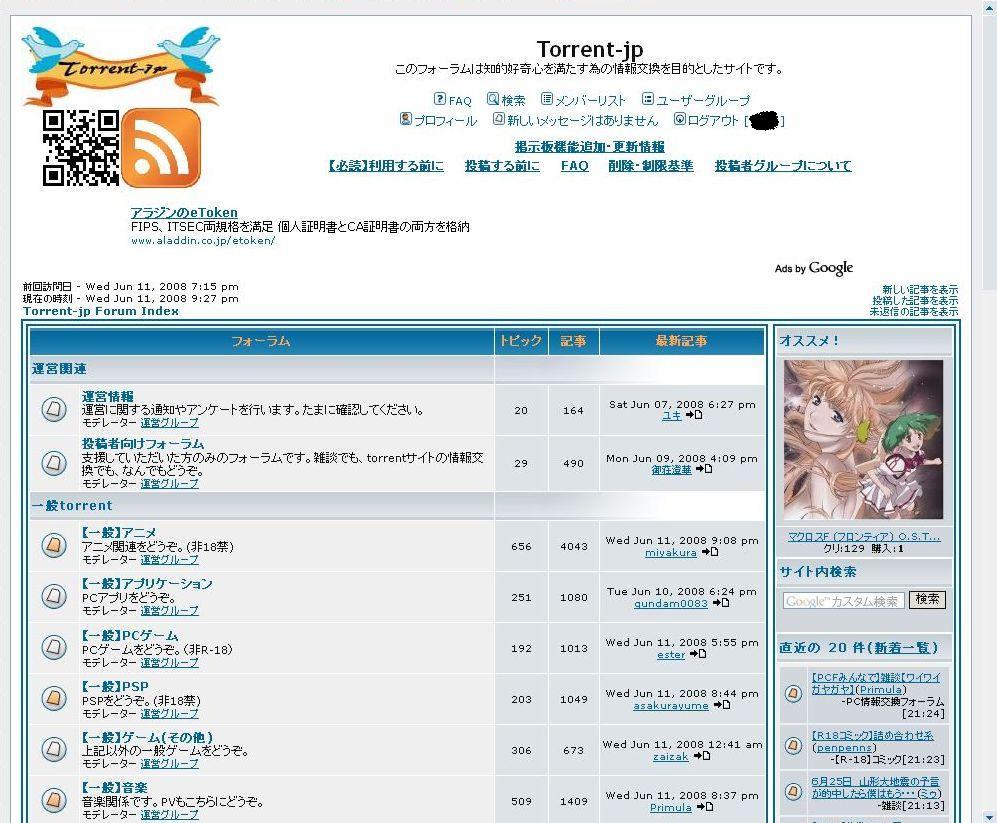Click topic icon beside PCFみんなで雑談 entry

(793, 693)
